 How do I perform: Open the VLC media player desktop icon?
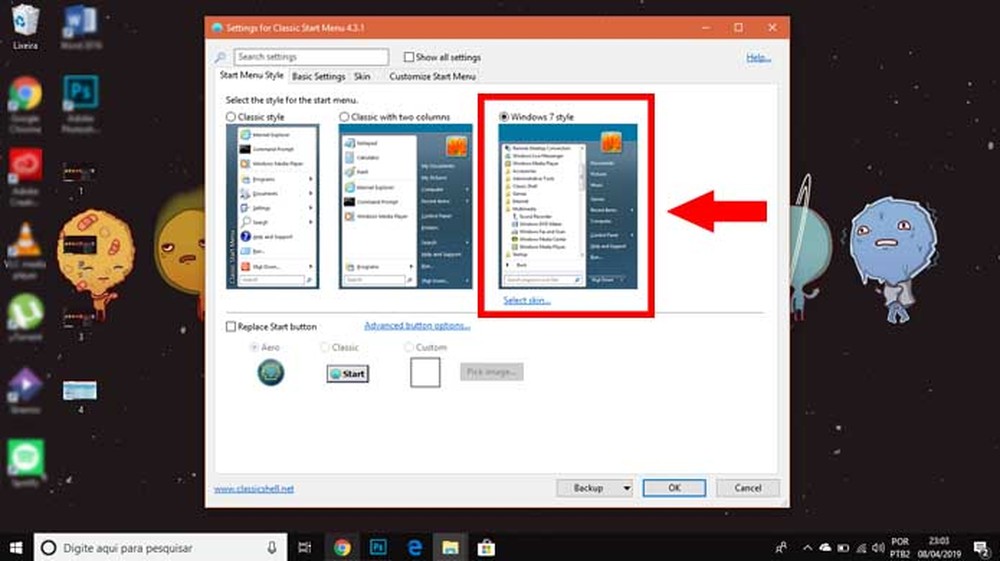point(25,250)
